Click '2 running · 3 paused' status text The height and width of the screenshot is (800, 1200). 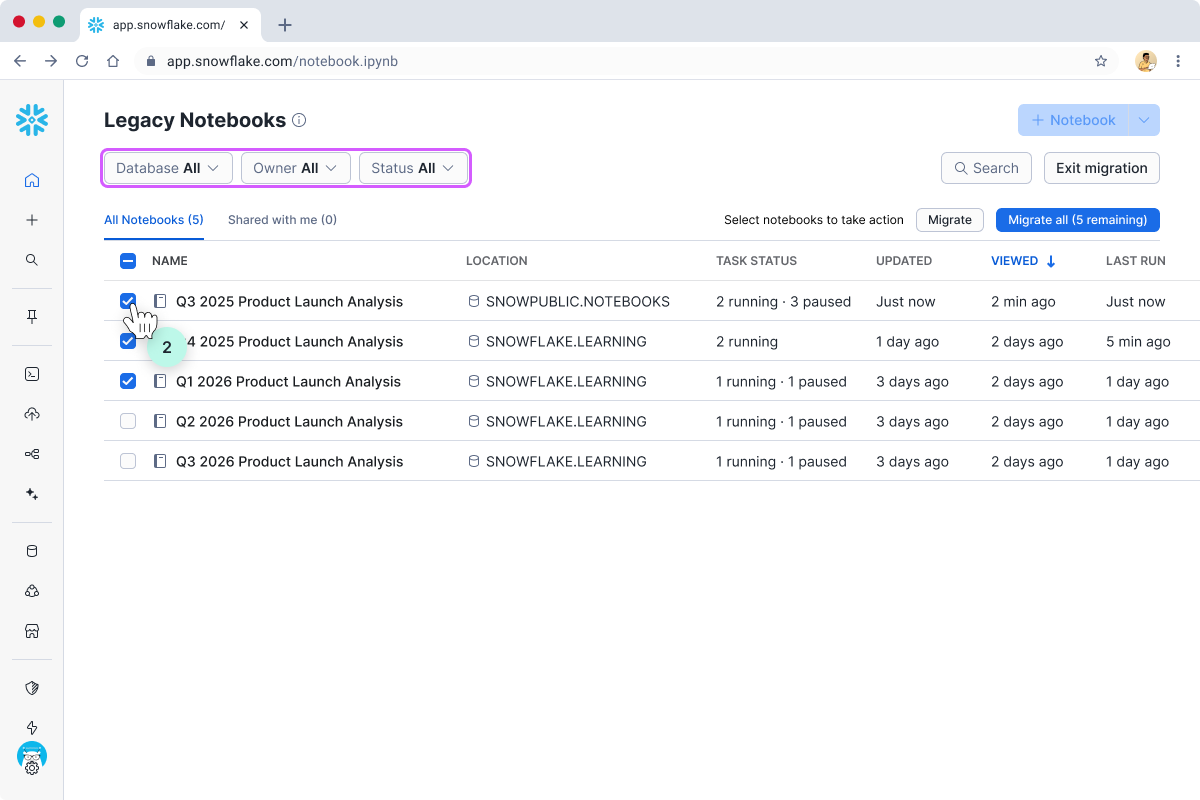pos(783,301)
